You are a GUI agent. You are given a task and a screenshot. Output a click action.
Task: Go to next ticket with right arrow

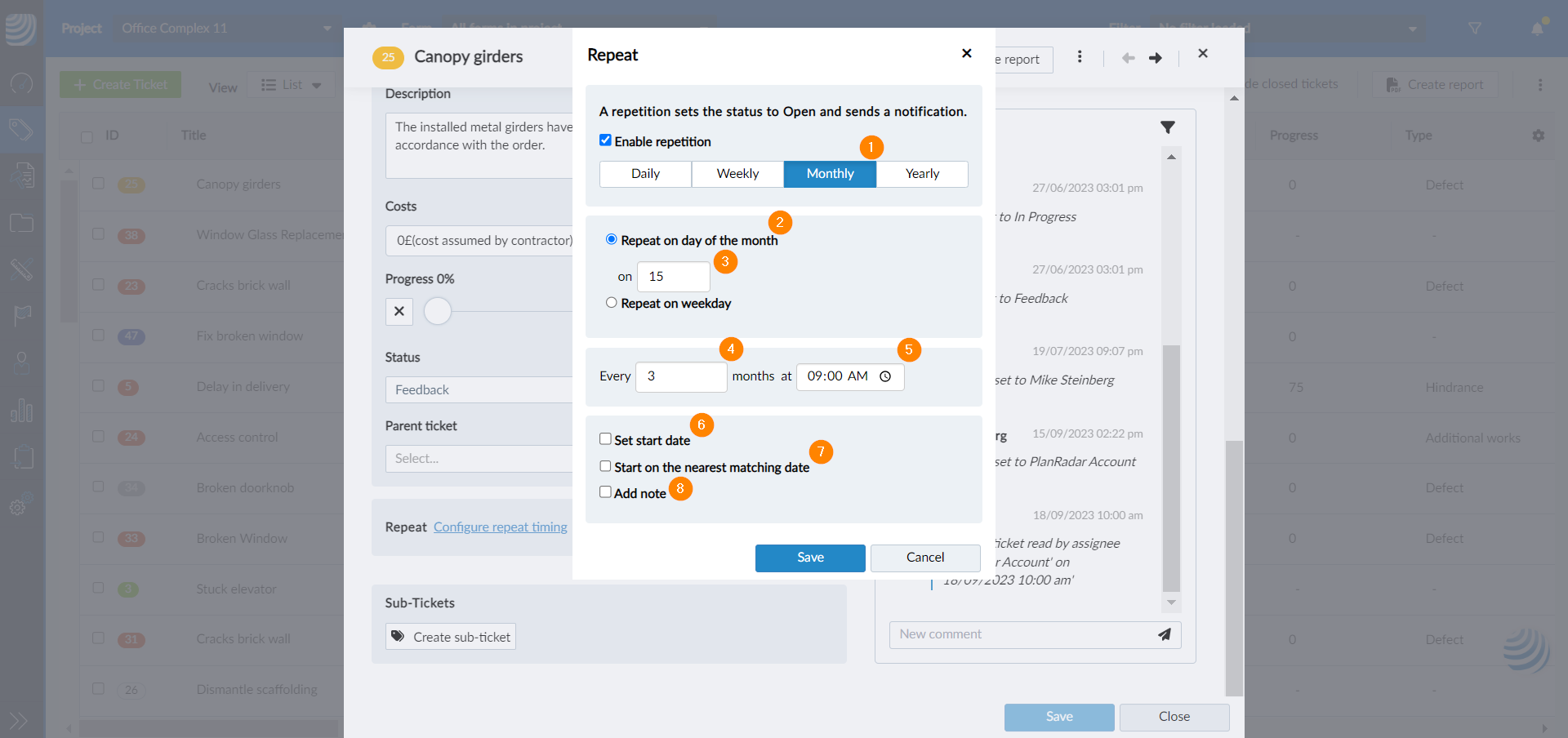point(1156,58)
